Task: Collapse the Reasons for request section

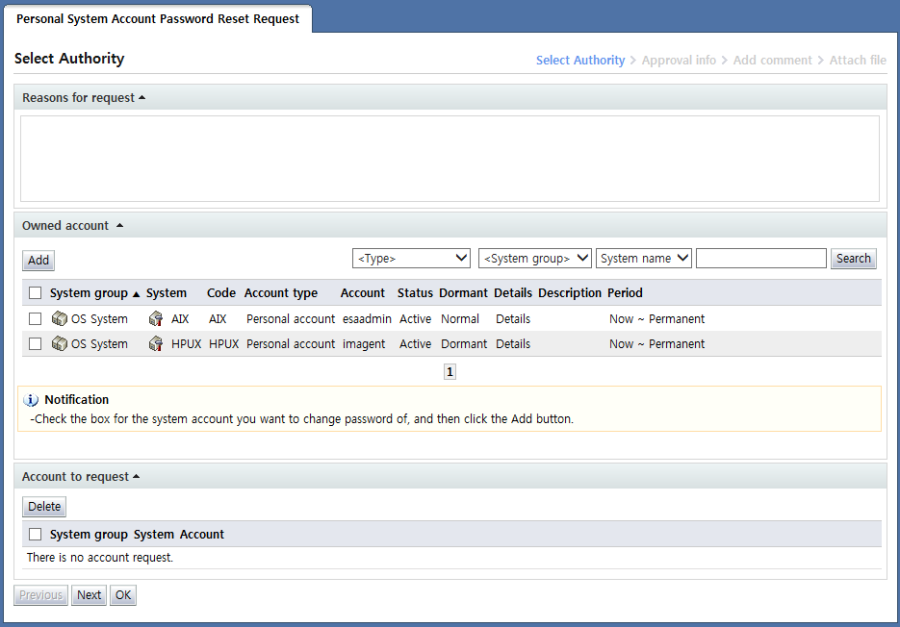Action: [x=141, y=98]
